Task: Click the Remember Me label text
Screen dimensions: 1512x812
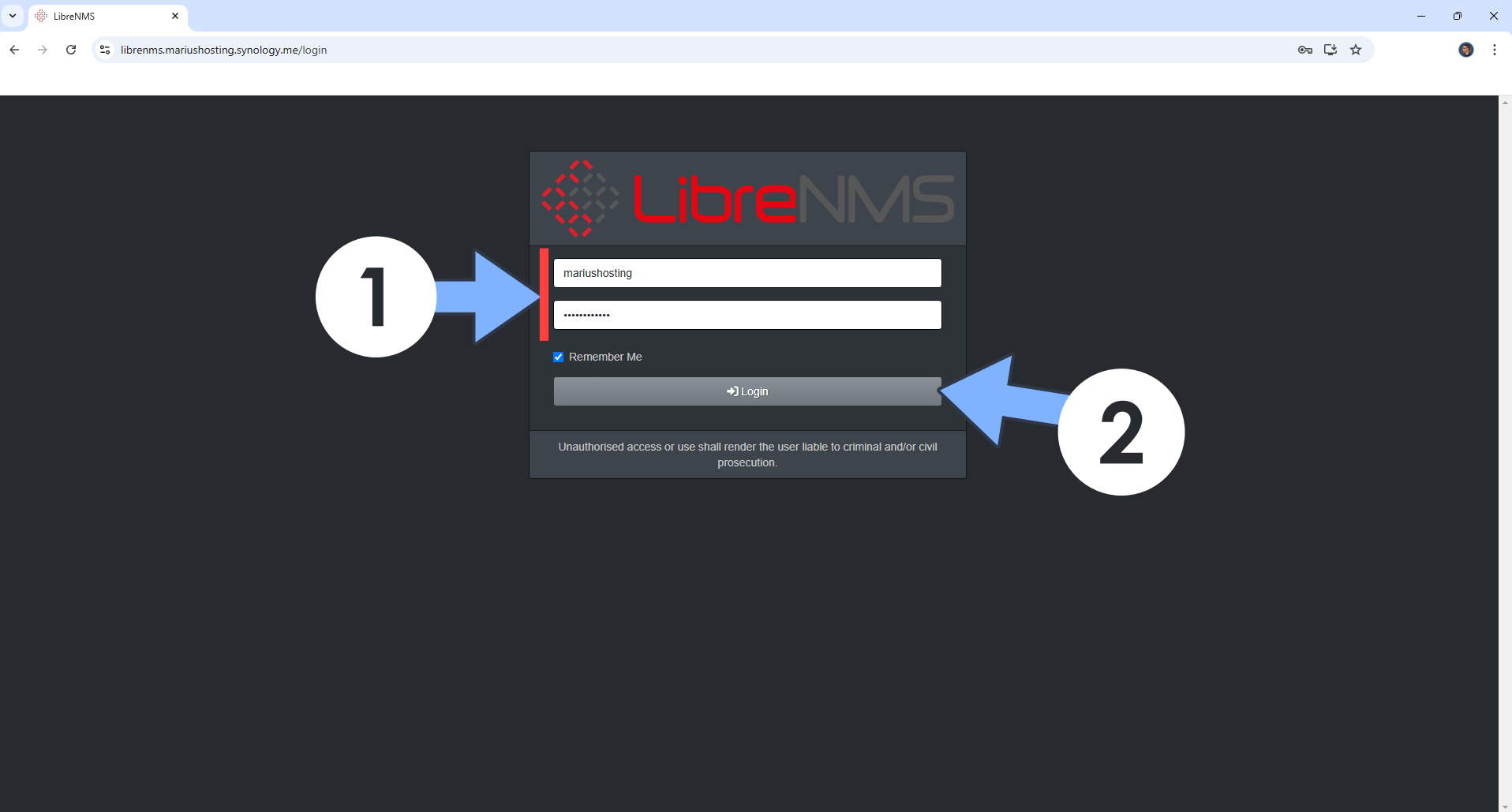Action: 605,357
